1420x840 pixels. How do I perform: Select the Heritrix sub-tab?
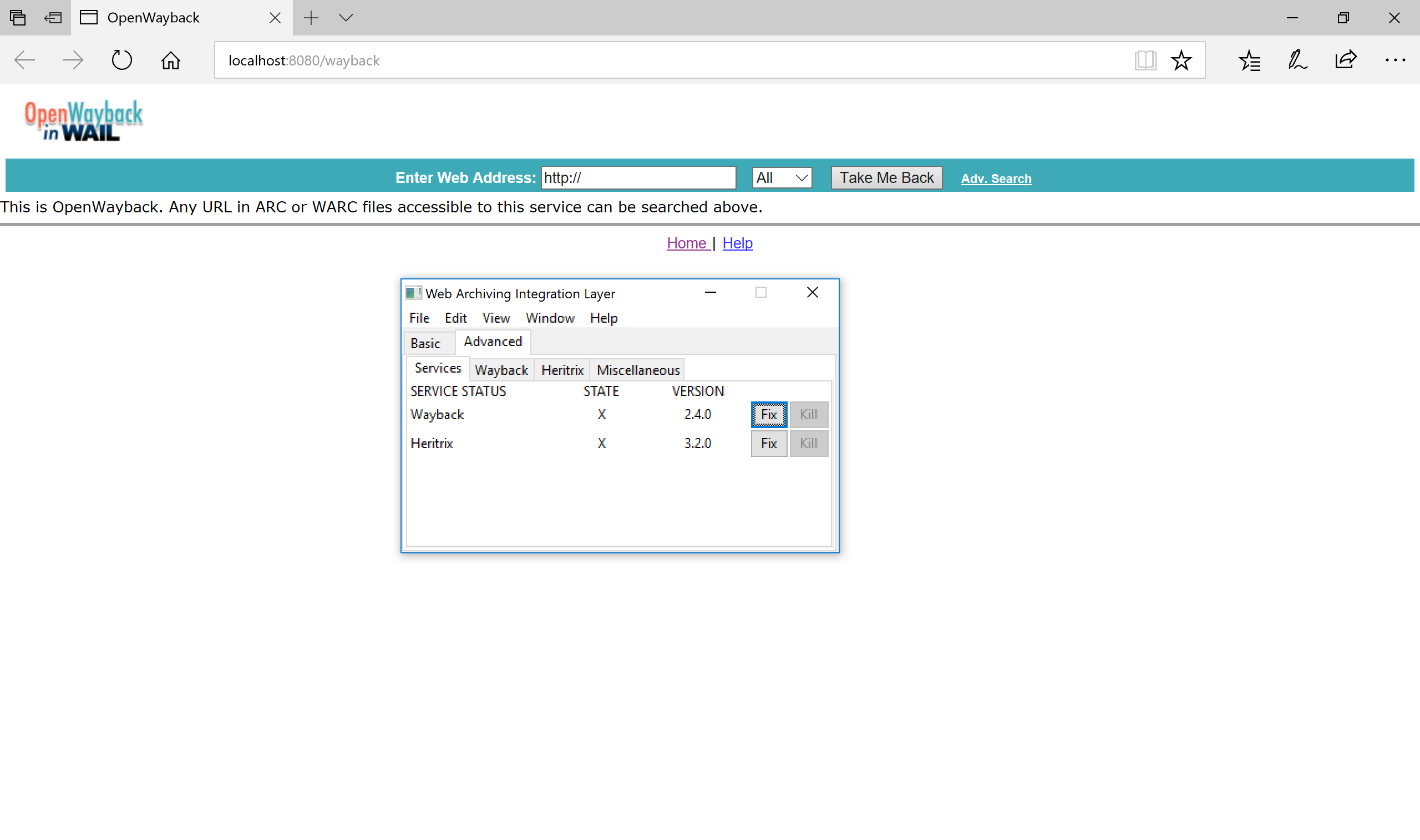pyautogui.click(x=562, y=370)
